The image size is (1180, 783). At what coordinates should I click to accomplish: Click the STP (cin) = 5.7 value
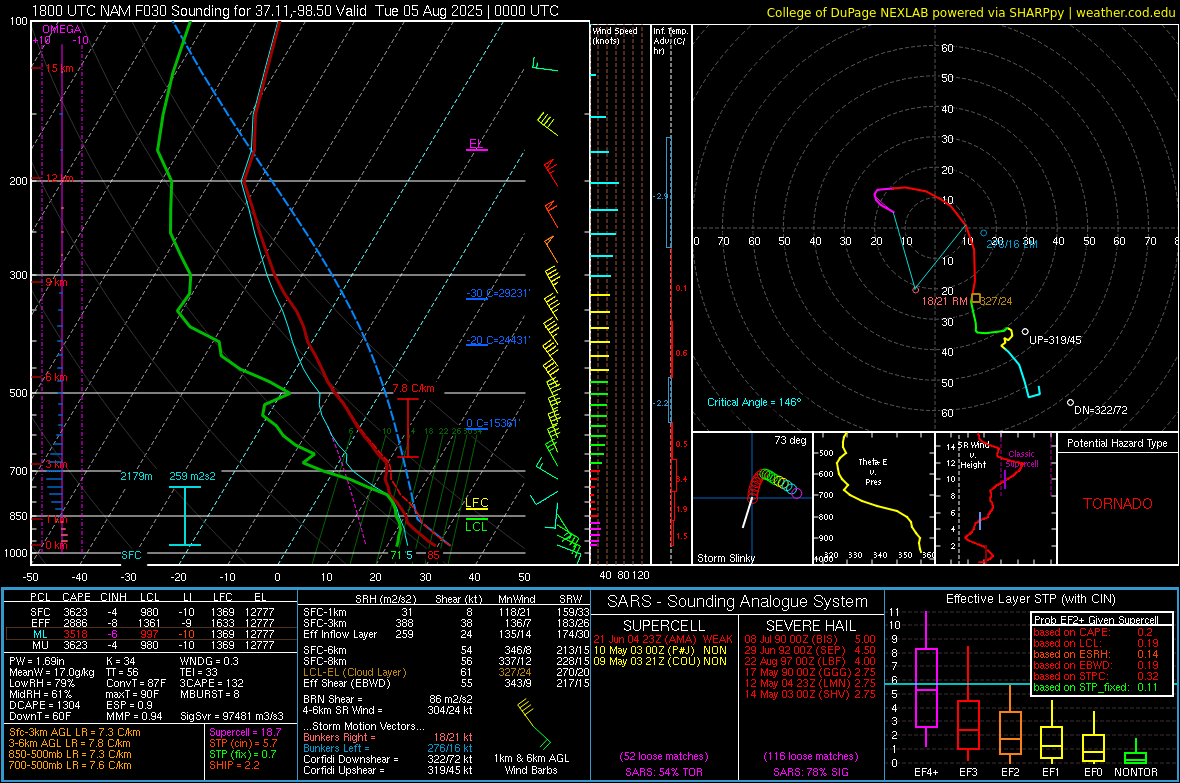243,743
